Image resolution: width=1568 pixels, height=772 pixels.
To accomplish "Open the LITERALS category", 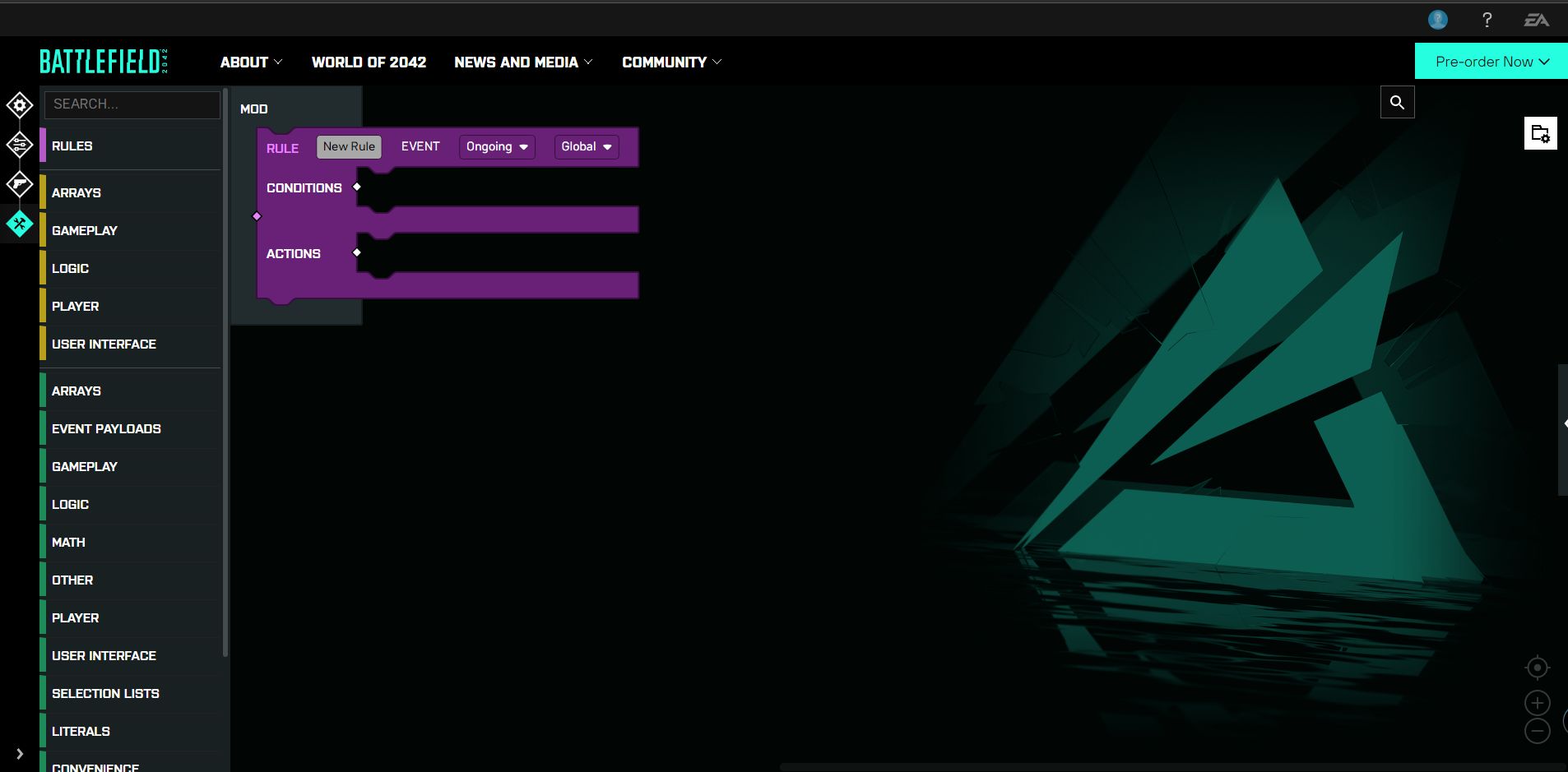I will [130, 731].
